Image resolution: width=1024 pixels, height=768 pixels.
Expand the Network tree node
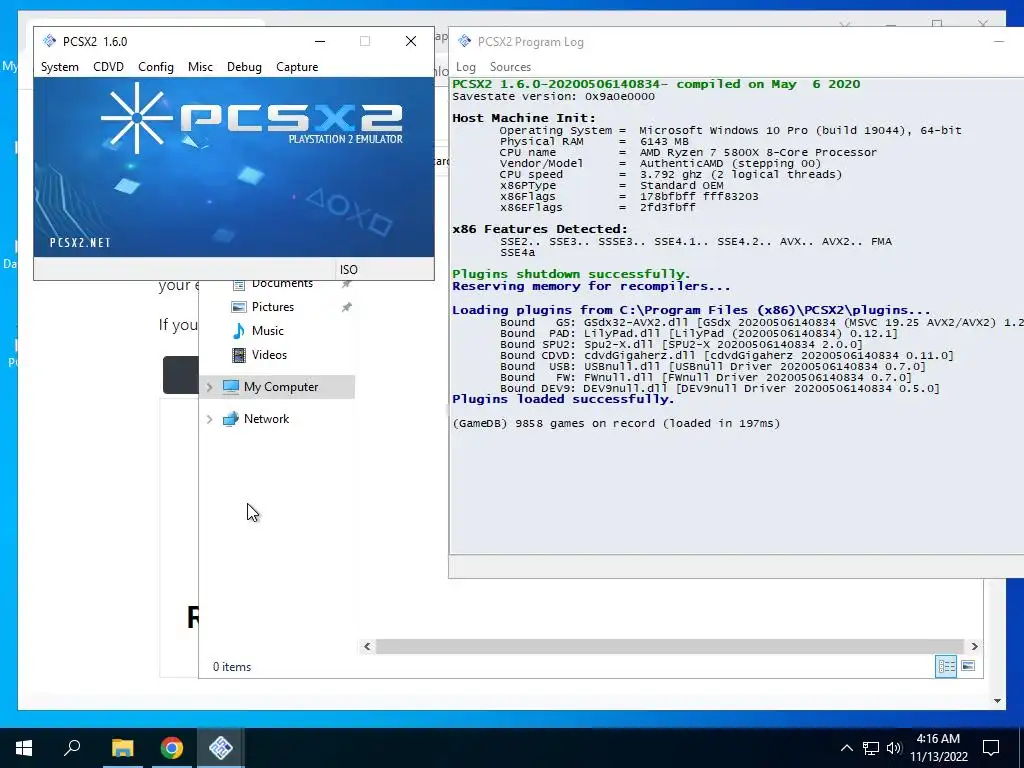[210, 419]
